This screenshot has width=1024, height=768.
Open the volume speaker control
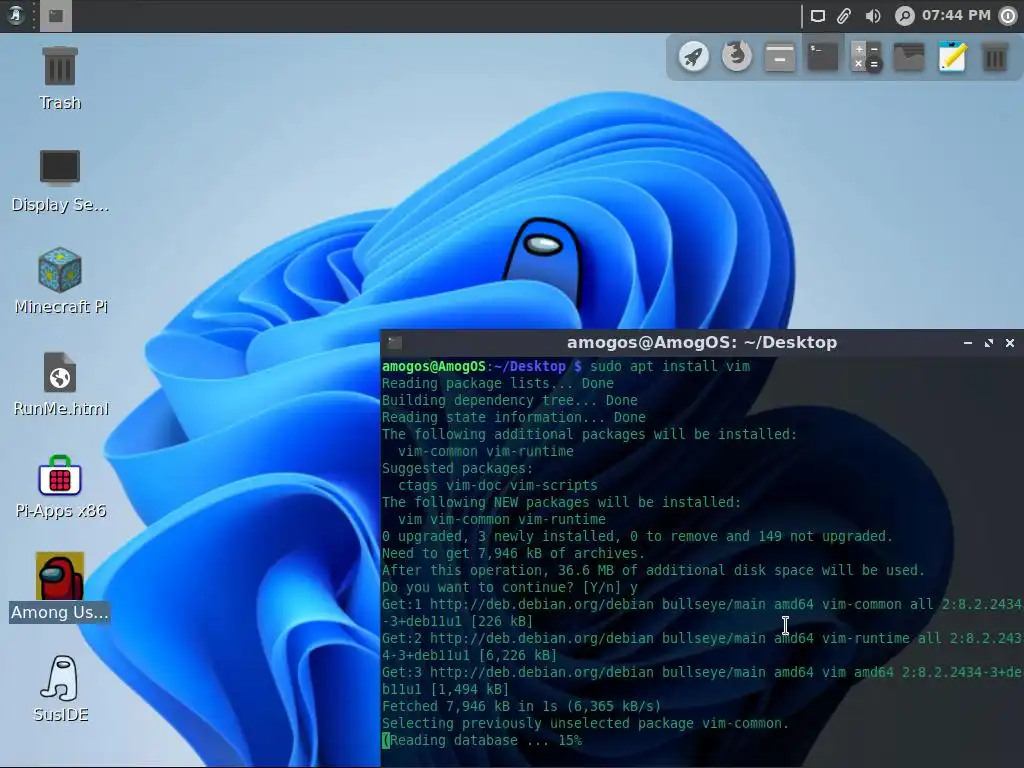[x=872, y=16]
